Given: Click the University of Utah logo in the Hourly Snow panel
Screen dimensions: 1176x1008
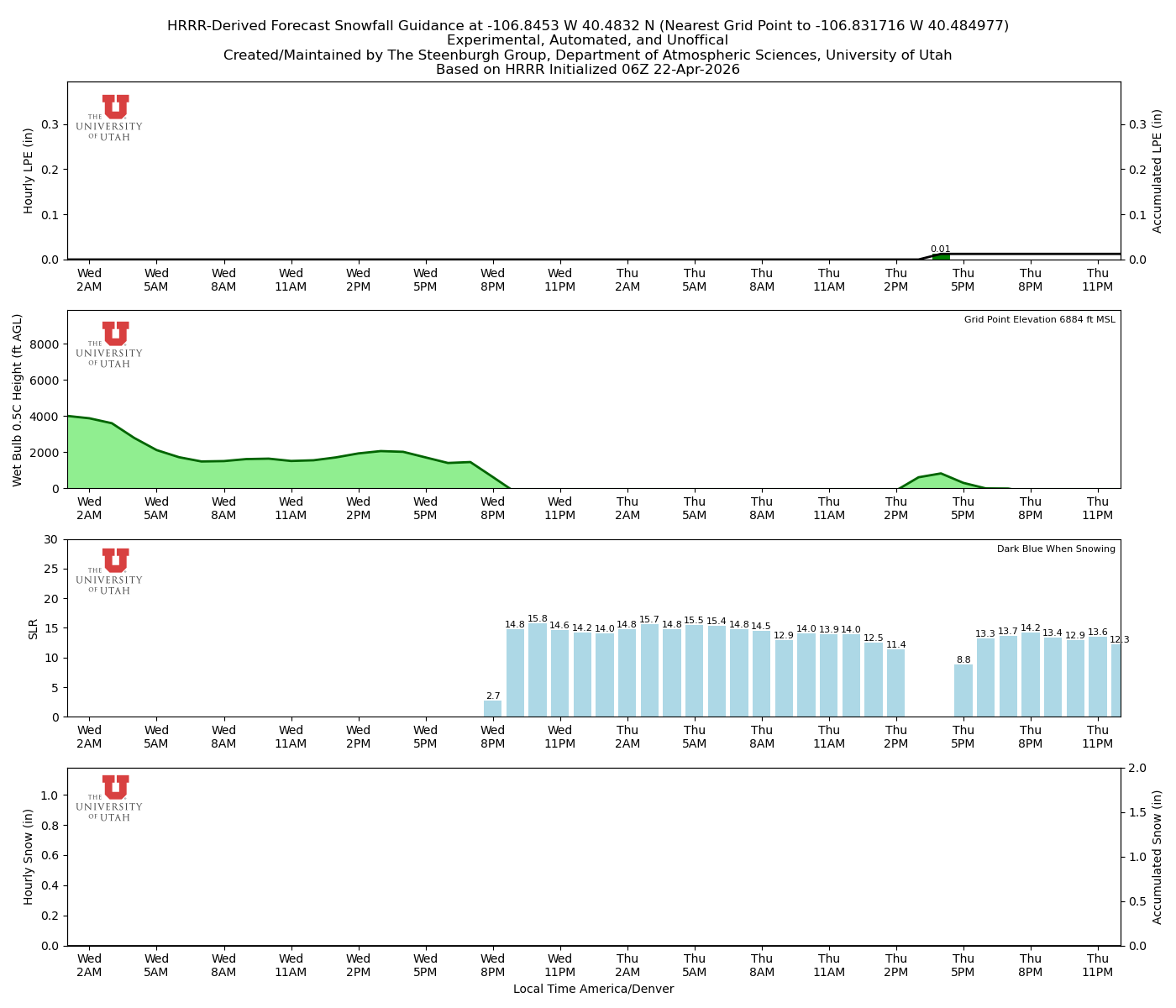Looking at the screenshot, I should tap(110, 798).
